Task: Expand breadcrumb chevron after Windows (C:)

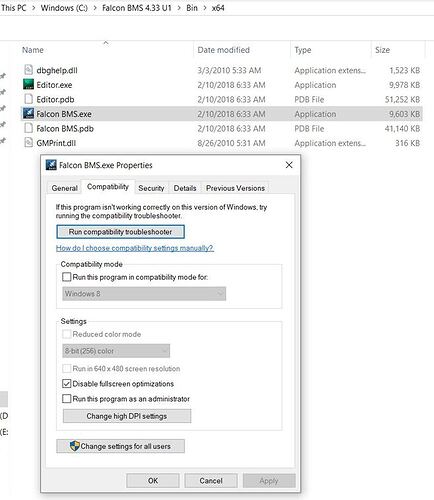Action: tap(95, 8)
